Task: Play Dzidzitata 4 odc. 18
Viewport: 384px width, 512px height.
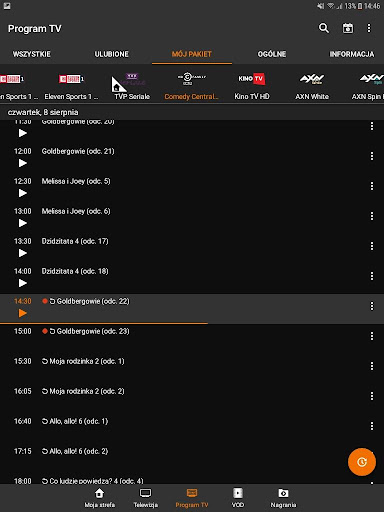Action: click(22, 283)
